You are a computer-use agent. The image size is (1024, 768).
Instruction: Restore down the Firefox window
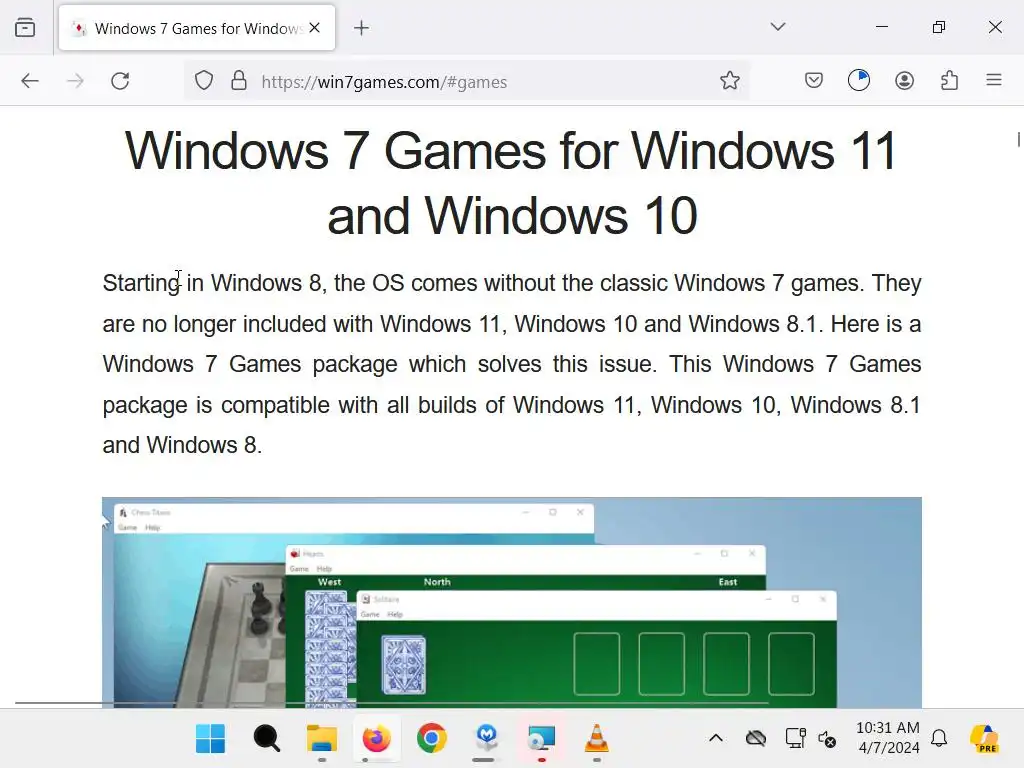coord(938,27)
